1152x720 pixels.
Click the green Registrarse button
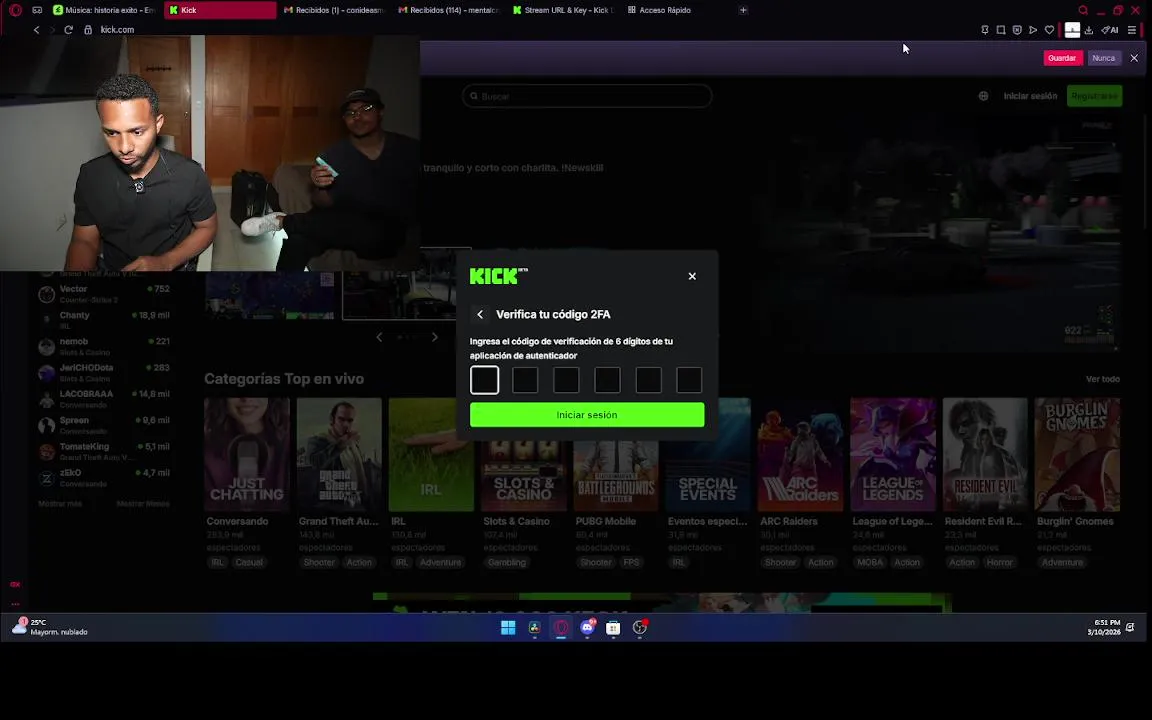pos(1094,96)
